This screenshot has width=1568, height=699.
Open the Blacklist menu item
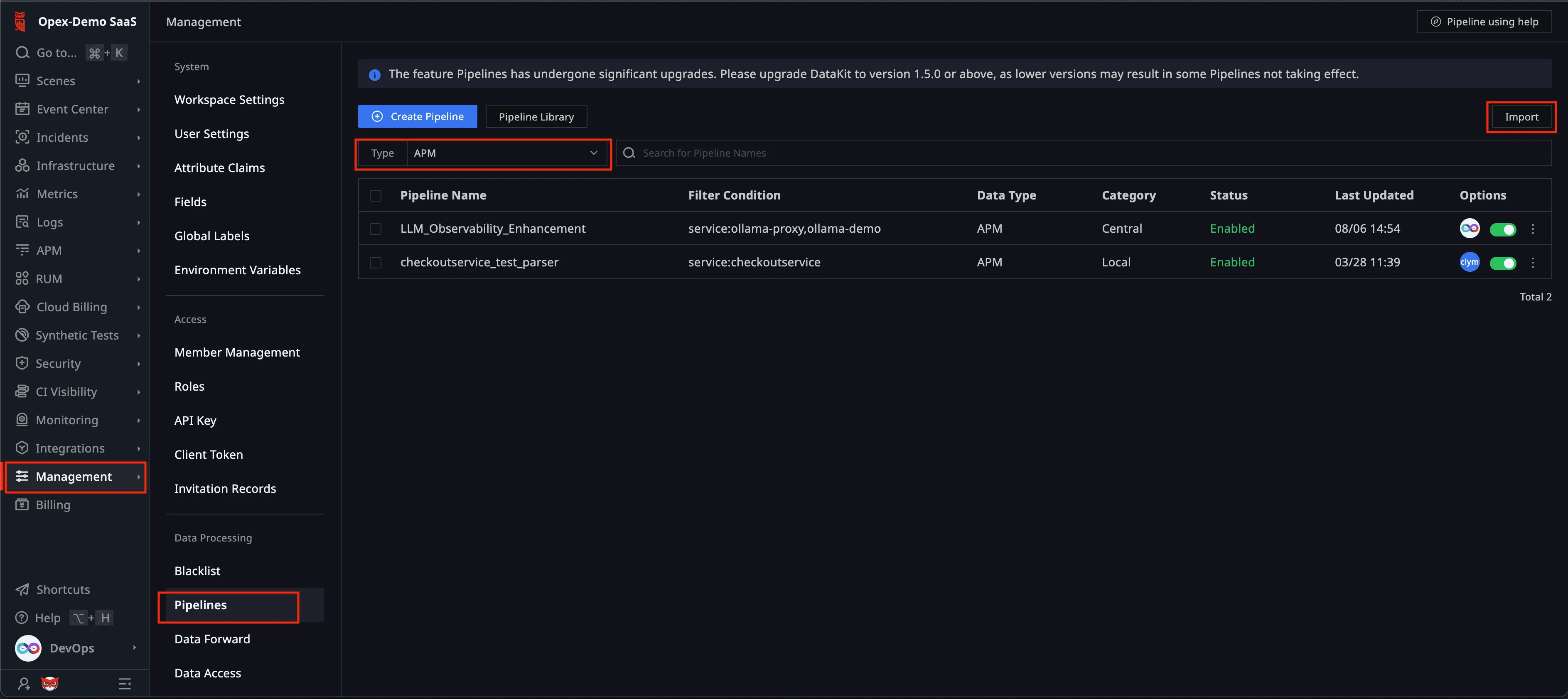pyautogui.click(x=197, y=571)
